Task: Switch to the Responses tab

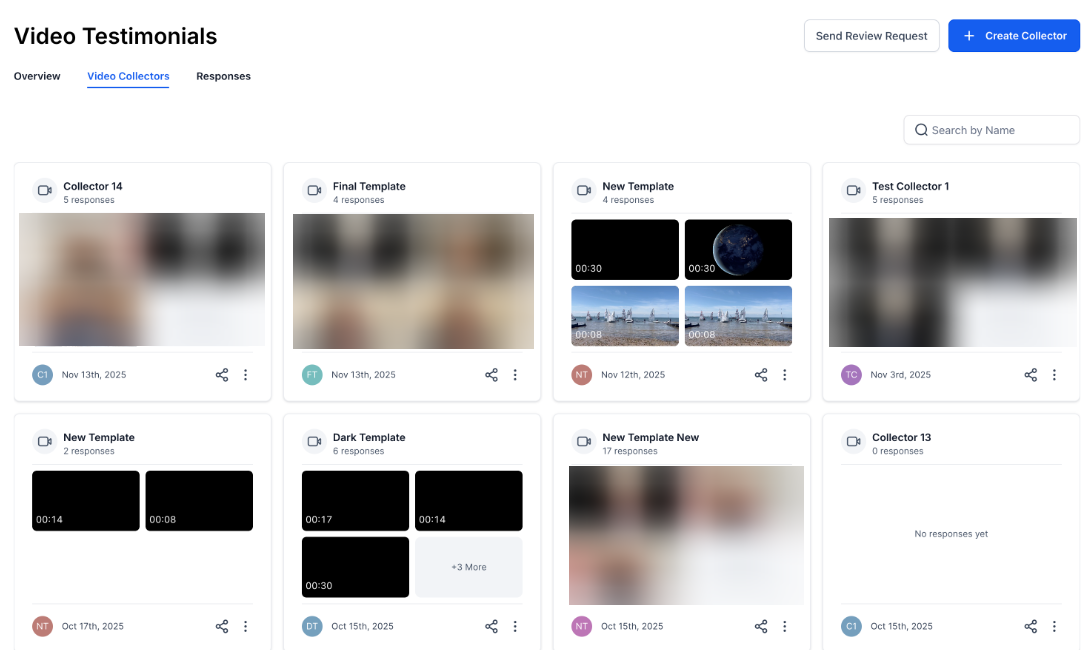Action: tap(223, 76)
